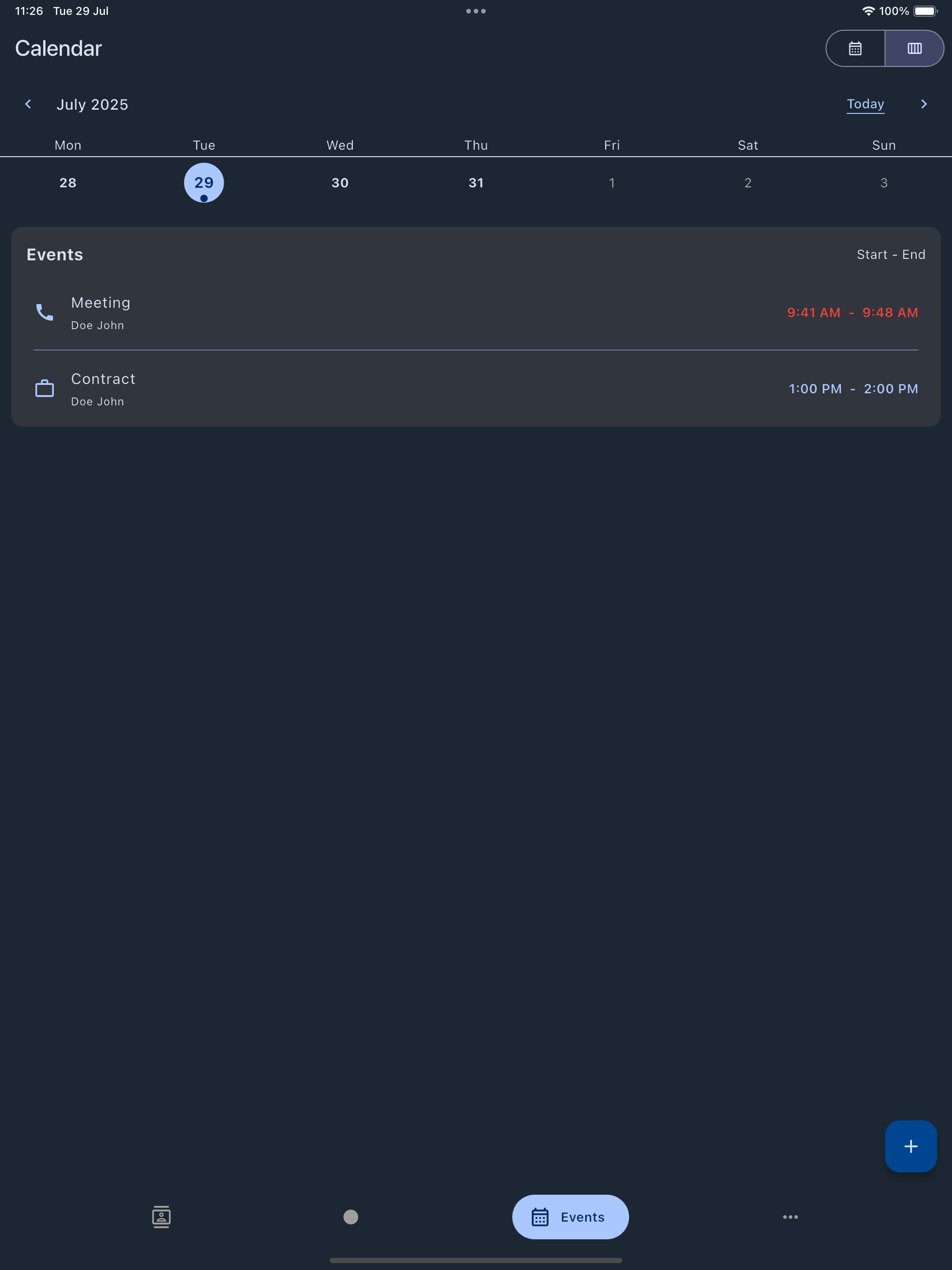Screen dimensions: 952x1270
Task: Jump to Today
Action: pyautogui.click(x=865, y=104)
